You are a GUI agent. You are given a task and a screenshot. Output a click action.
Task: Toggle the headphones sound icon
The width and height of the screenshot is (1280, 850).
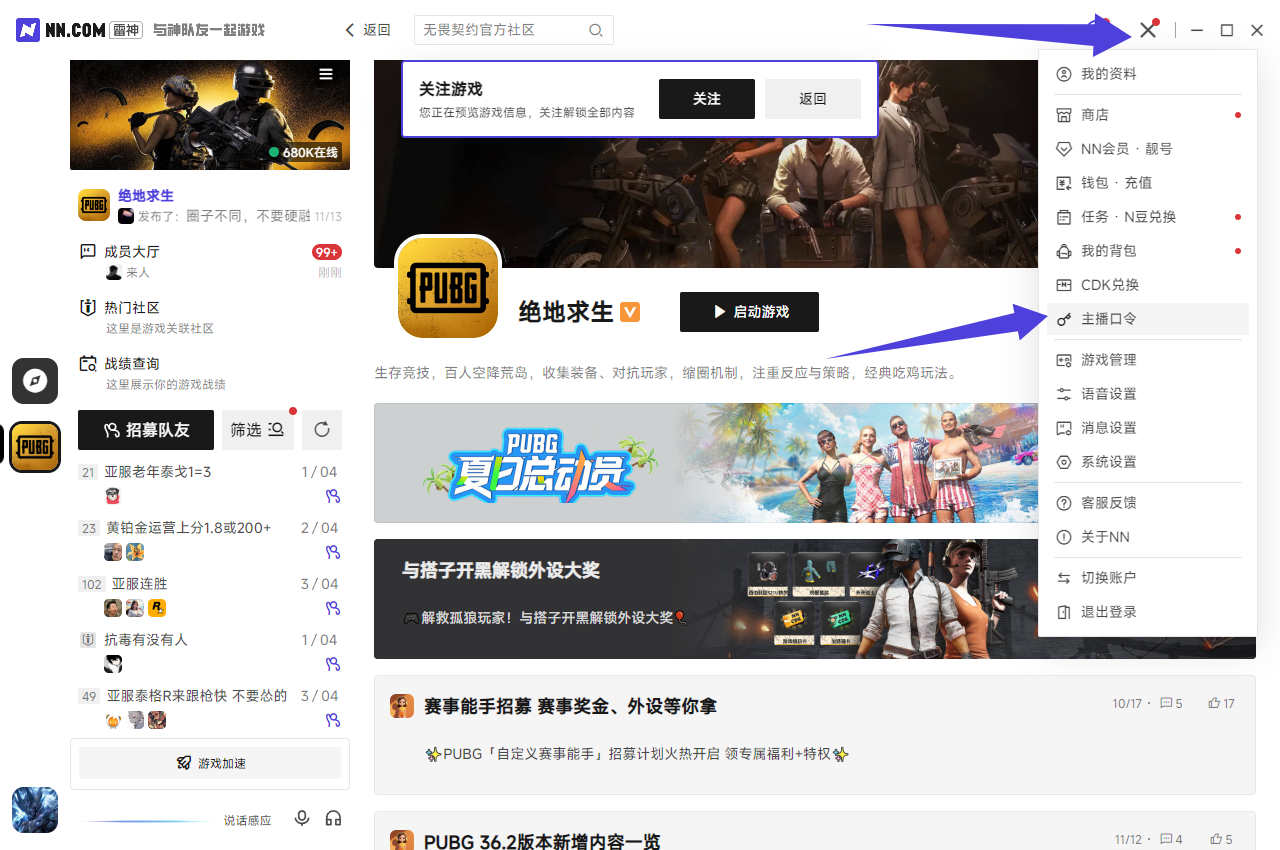click(334, 819)
